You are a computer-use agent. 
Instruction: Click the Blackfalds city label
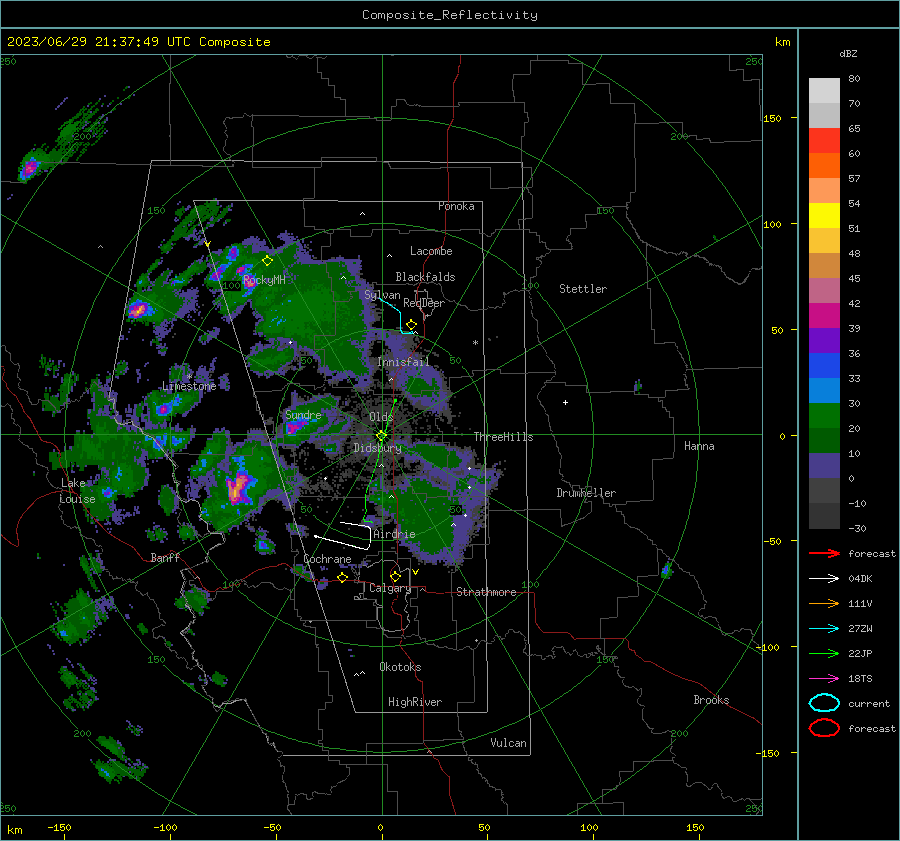(425, 277)
